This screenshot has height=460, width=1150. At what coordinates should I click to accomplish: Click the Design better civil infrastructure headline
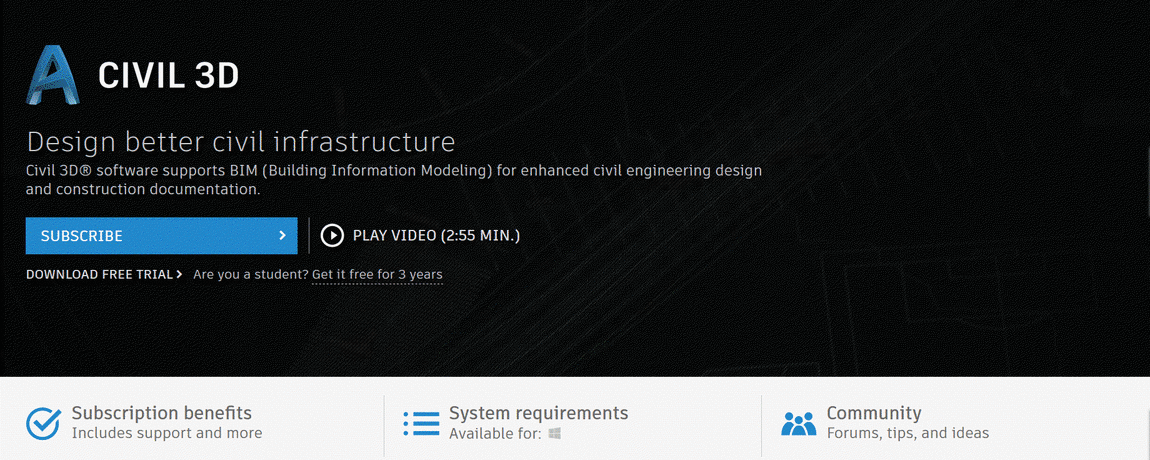tap(241, 141)
